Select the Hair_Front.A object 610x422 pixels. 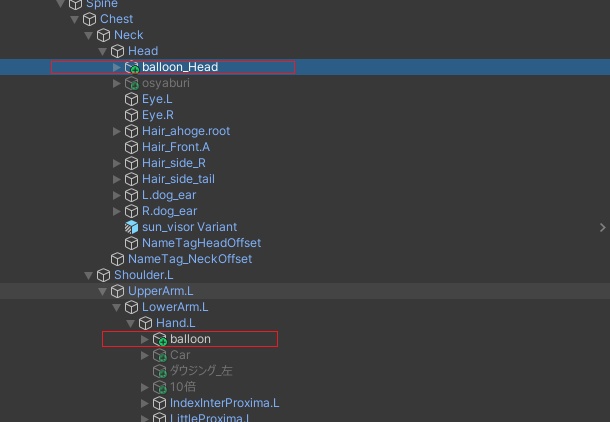[175, 147]
